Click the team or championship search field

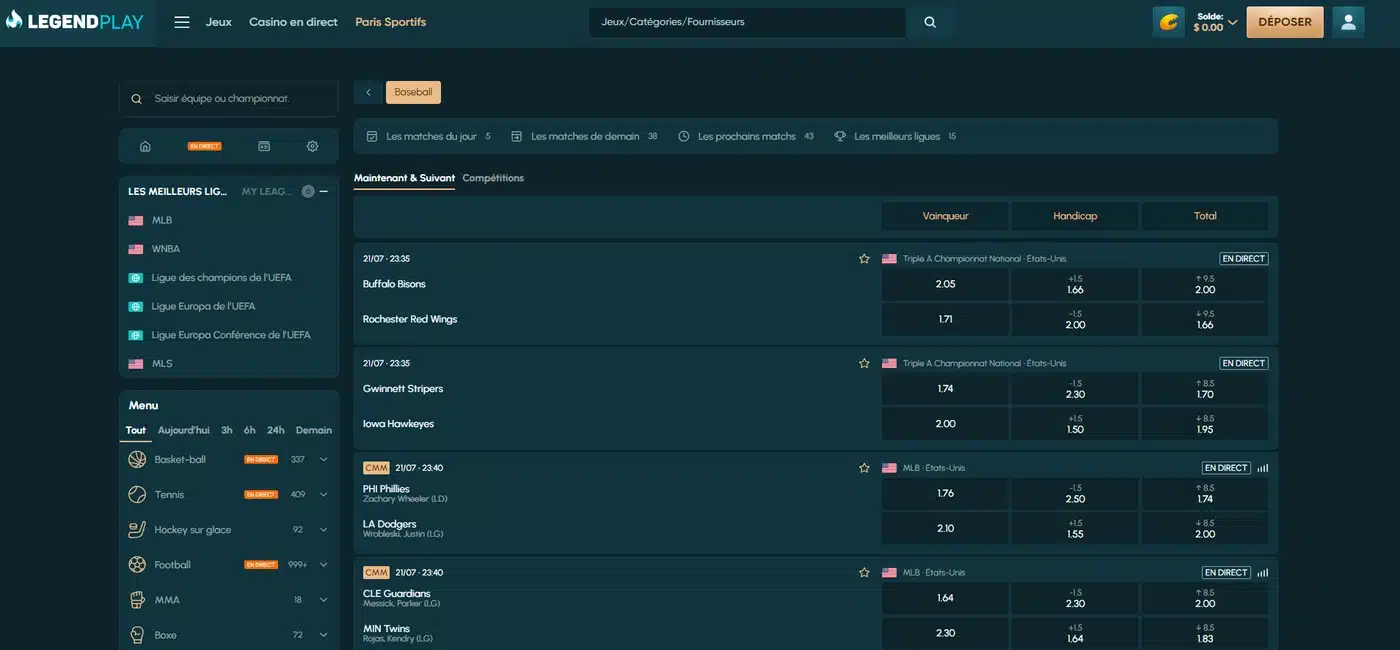click(228, 99)
